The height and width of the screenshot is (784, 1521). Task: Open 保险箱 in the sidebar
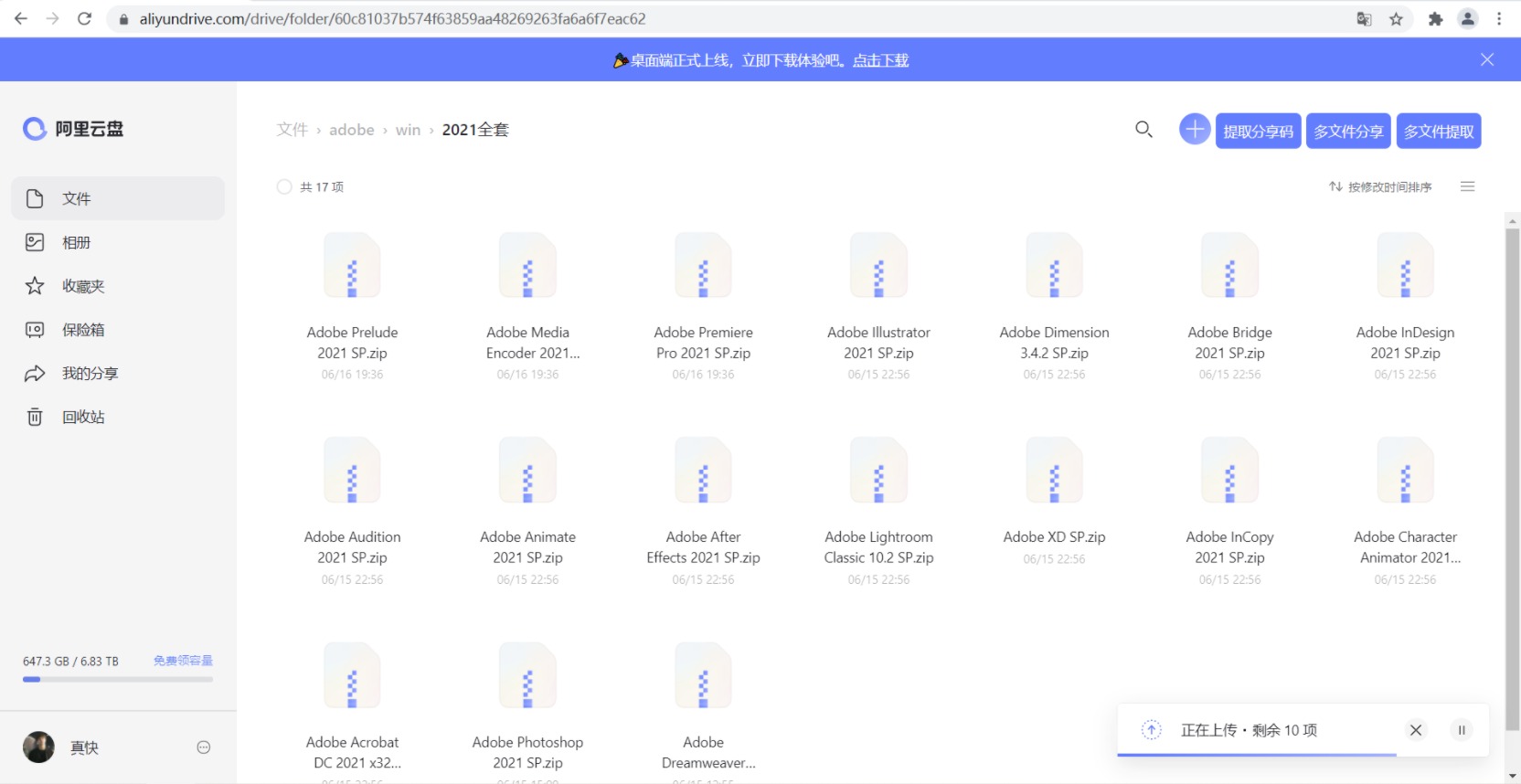pos(118,330)
